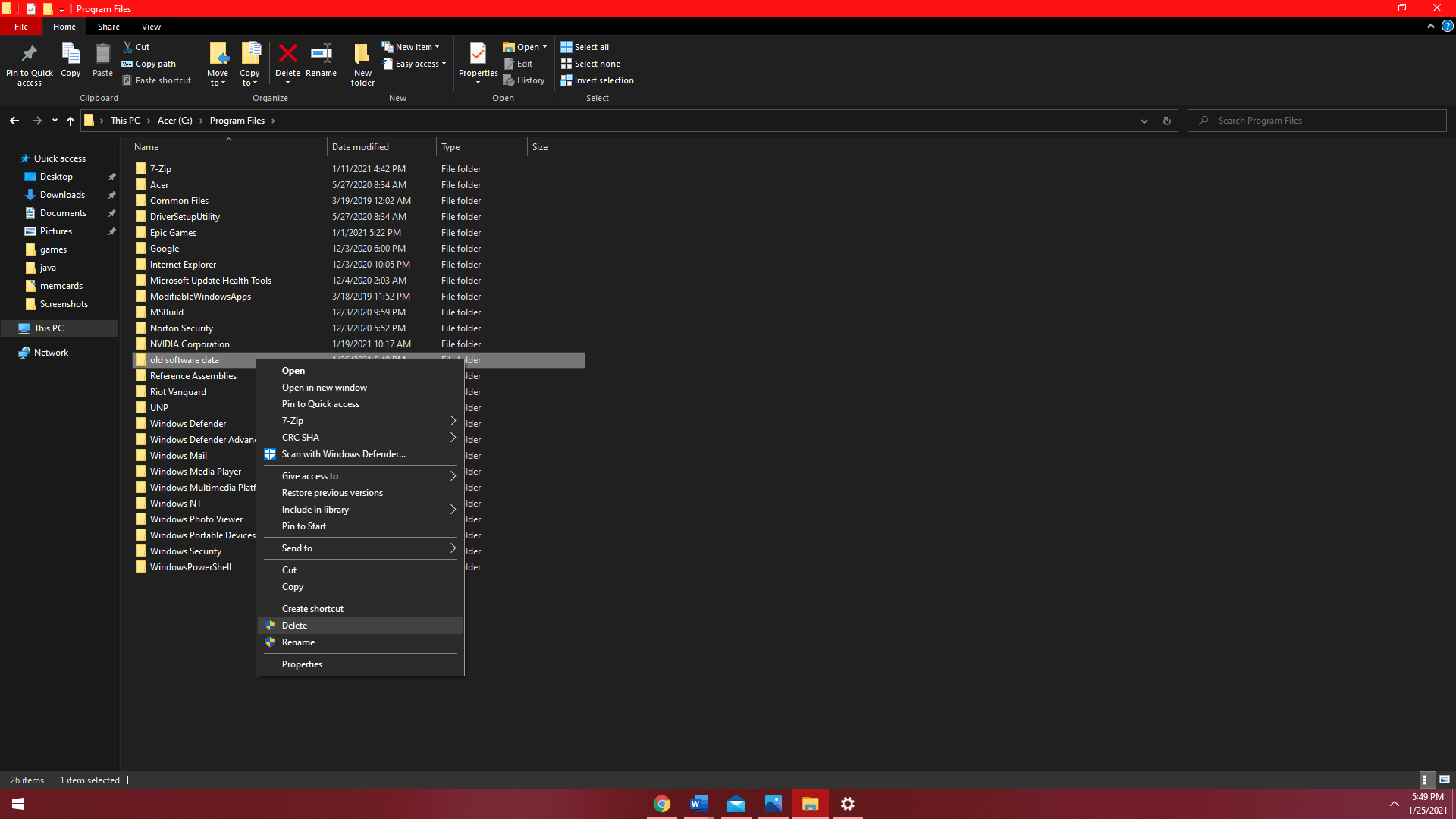
Task: Expand the Send to submenu
Action: tap(360, 548)
